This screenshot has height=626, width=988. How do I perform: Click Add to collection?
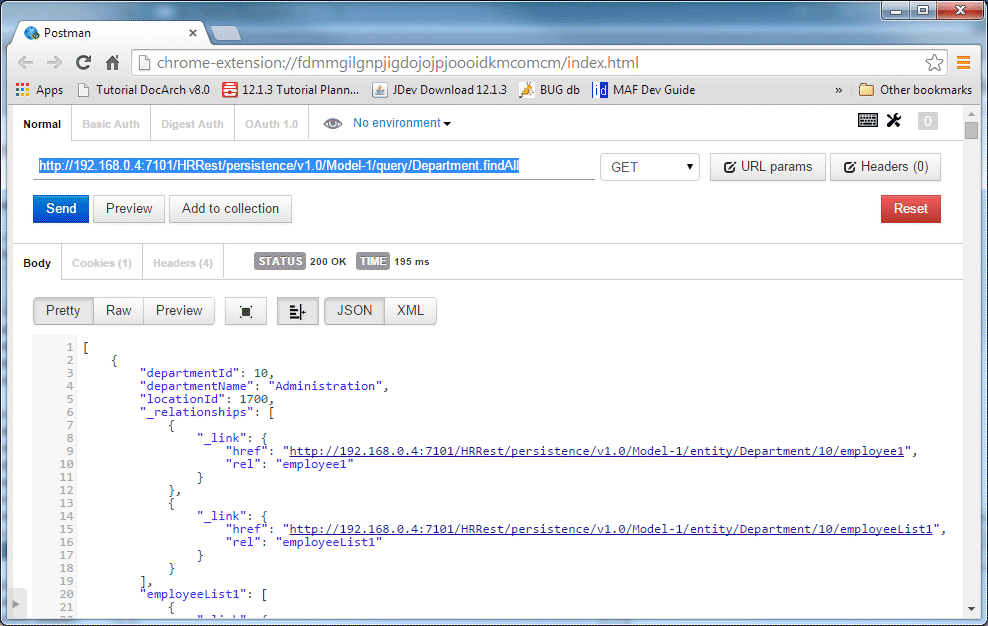coord(231,209)
